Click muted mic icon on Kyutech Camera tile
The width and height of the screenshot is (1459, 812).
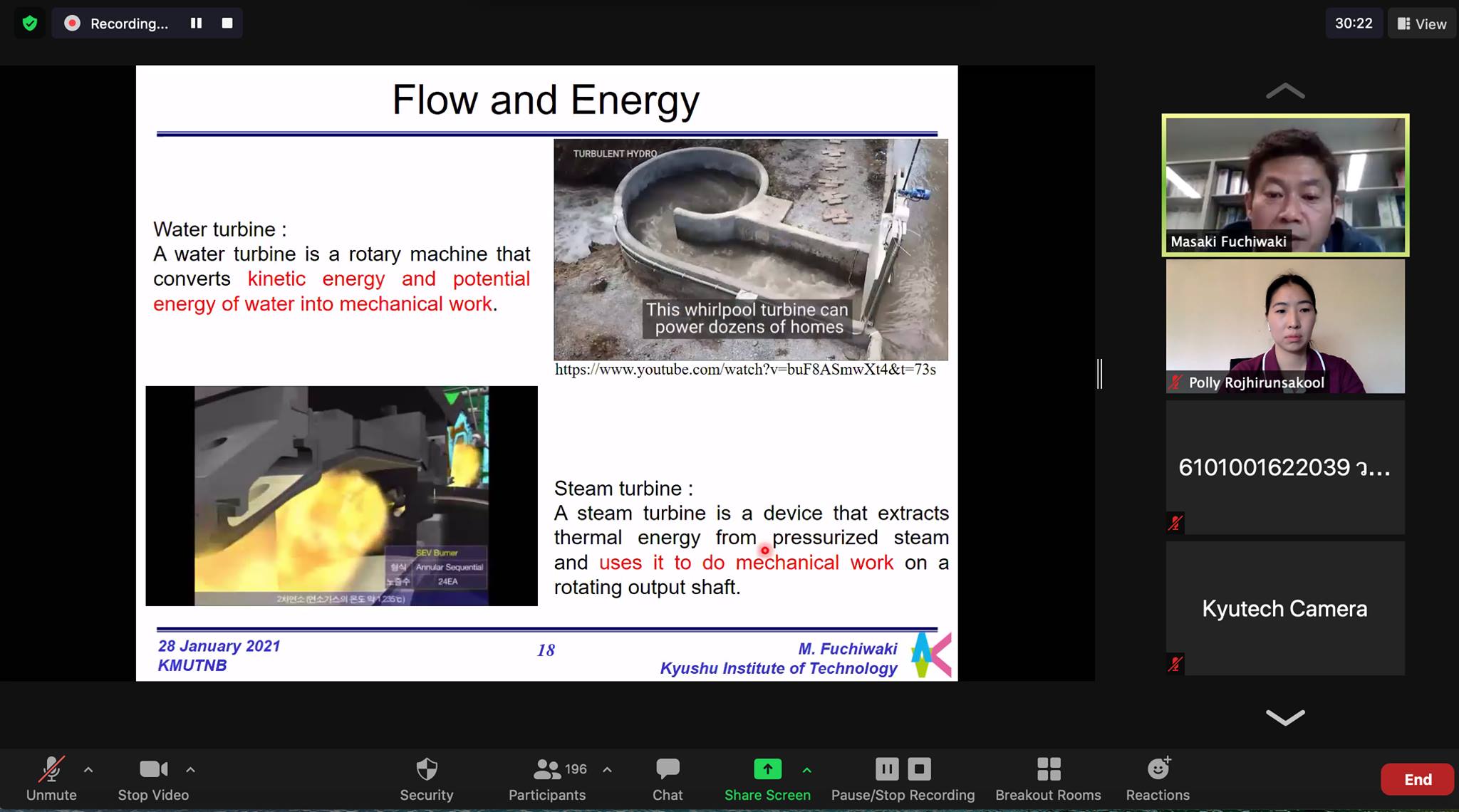[x=1175, y=665]
